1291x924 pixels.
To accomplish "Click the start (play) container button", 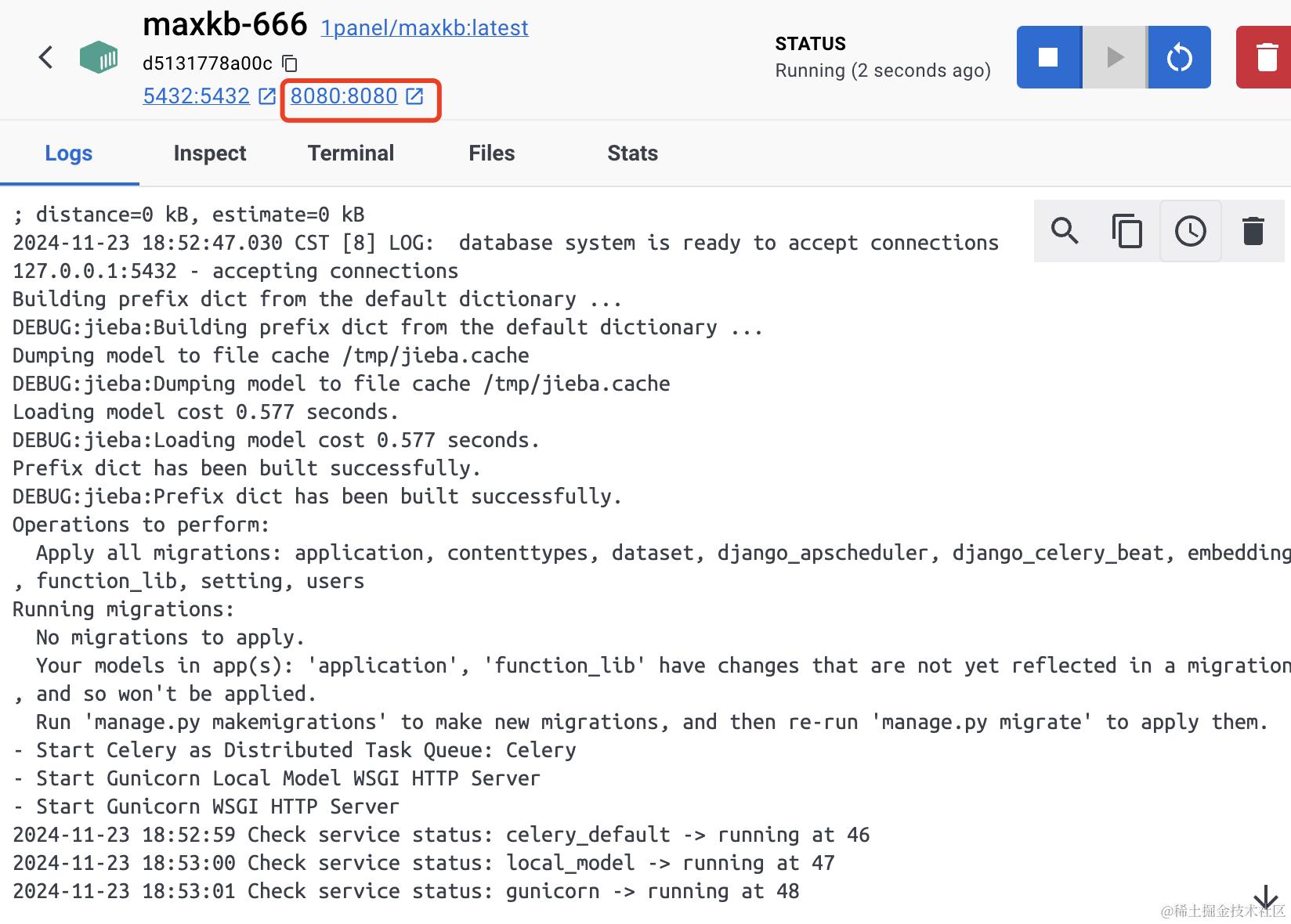I will point(1115,57).
